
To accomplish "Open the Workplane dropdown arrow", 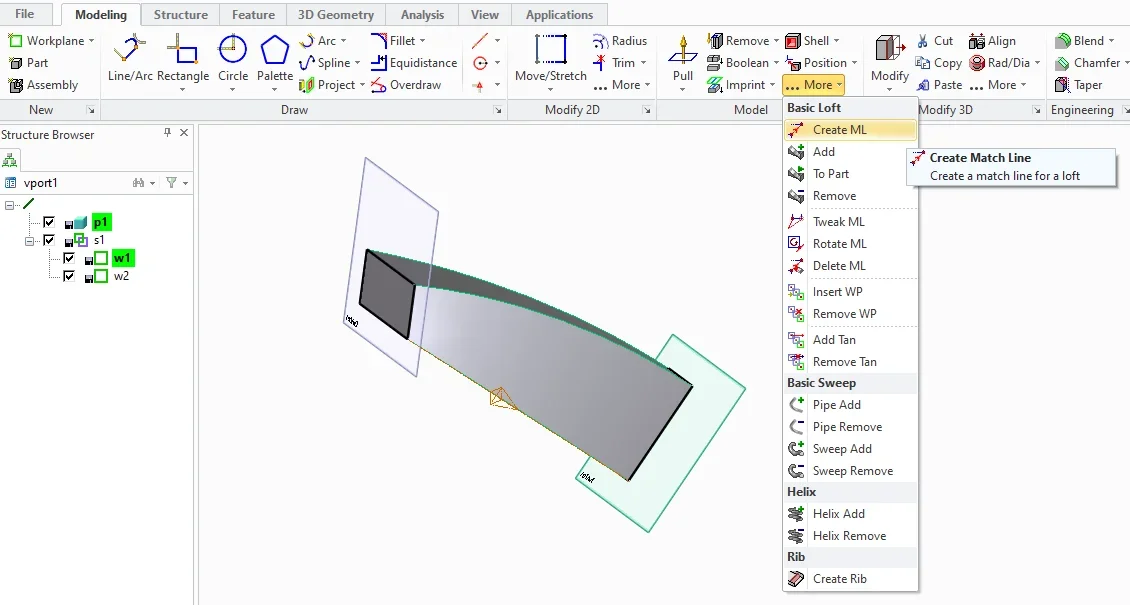I will click(92, 41).
